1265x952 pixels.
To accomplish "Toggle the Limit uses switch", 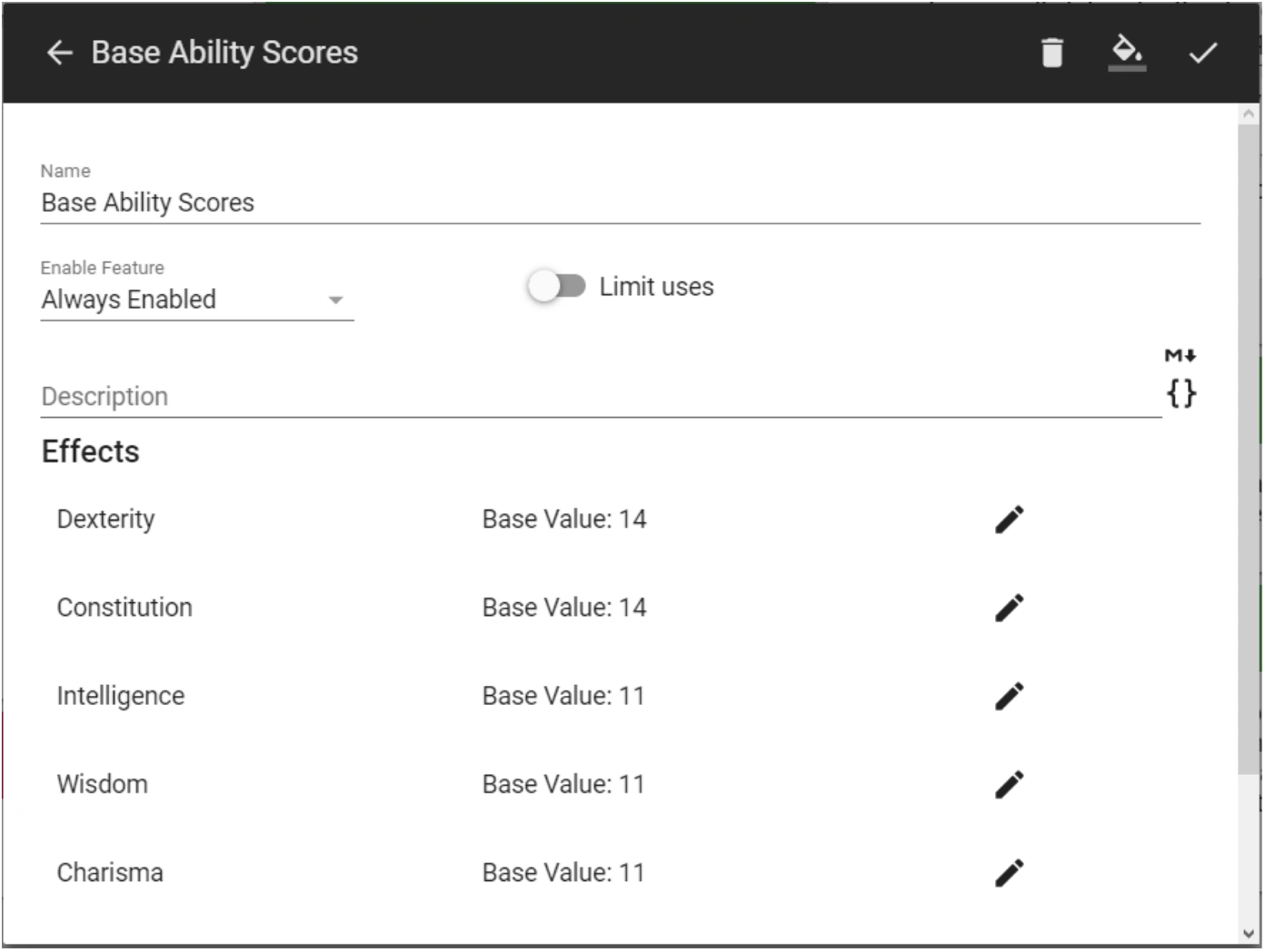I will tap(556, 287).
